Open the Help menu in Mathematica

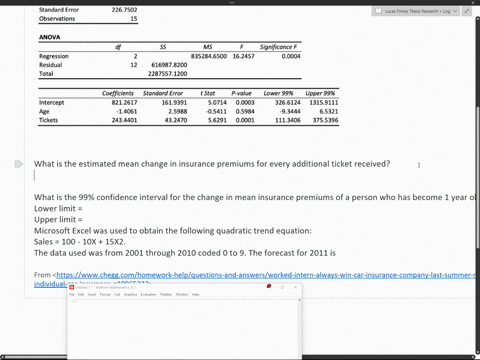195,294
